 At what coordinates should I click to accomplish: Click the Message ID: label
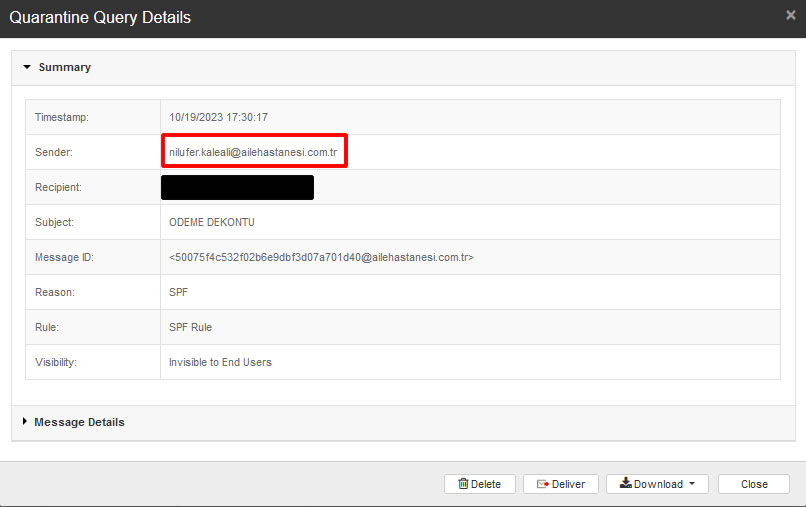(64, 257)
